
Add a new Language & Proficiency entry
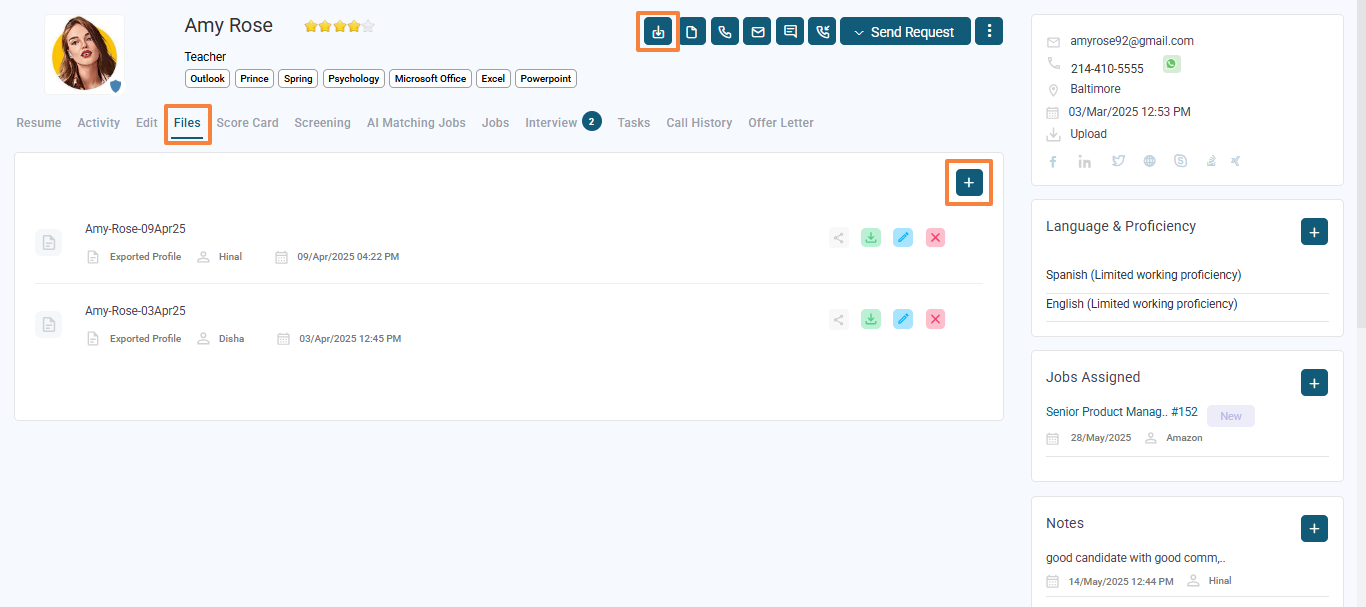point(1314,232)
